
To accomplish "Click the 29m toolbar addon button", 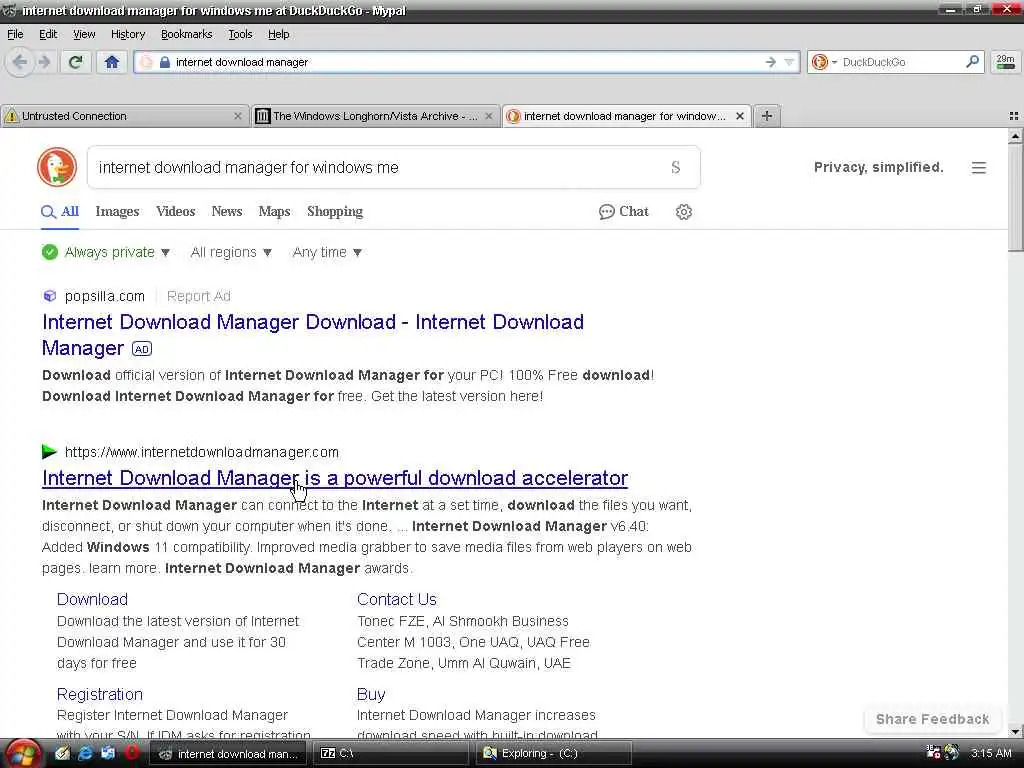I will (x=1006, y=62).
